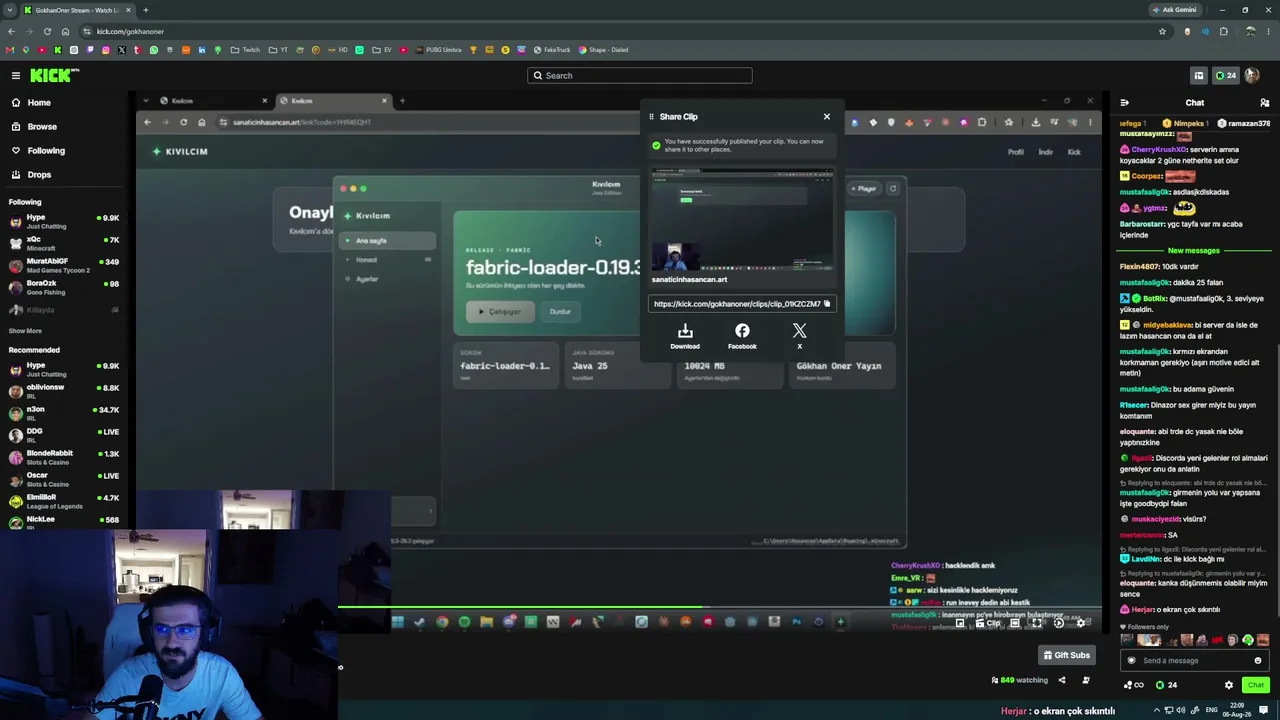1280x720 pixels.
Task: Open the Gmail bookmark icon
Action: (10, 50)
